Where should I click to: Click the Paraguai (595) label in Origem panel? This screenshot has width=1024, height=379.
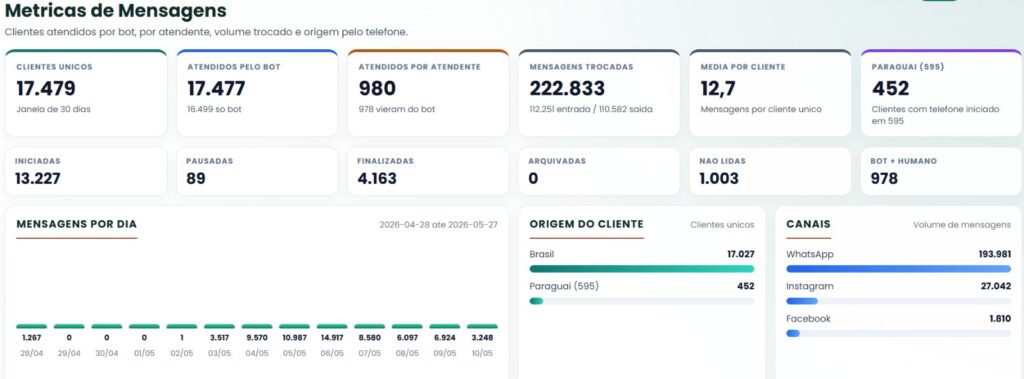tap(564, 286)
